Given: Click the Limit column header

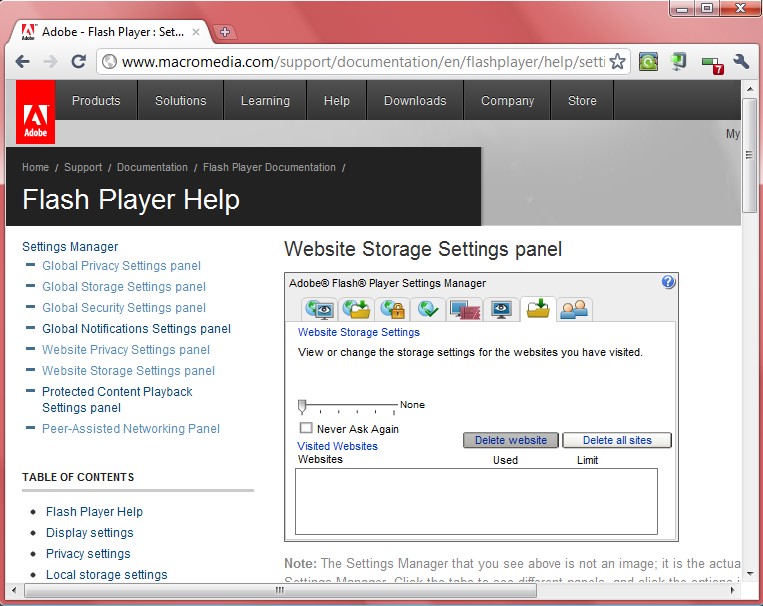Looking at the screenshot, I should (x=587, y=460).
